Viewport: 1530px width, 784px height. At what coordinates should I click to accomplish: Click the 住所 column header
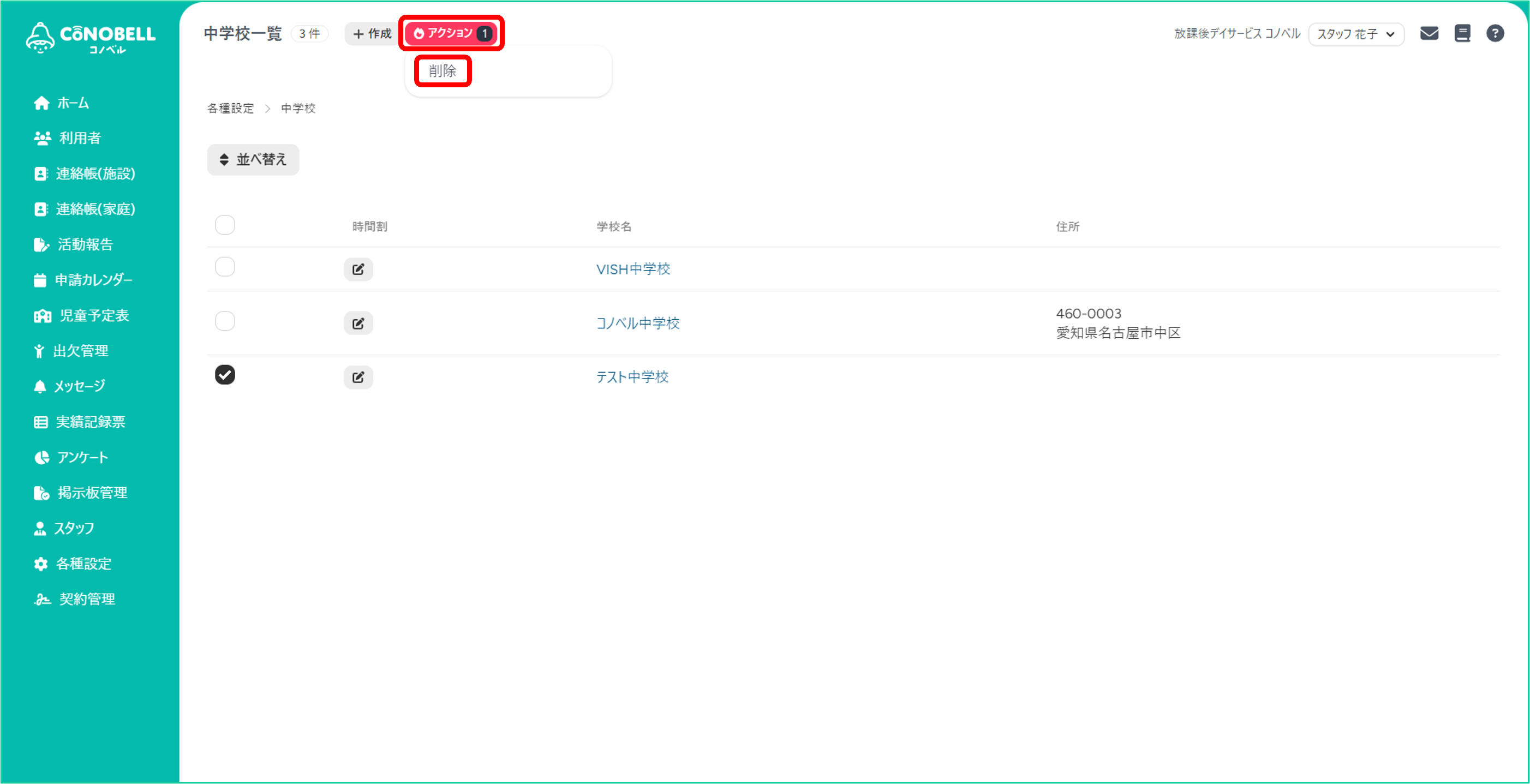(x=1067, y=227)
